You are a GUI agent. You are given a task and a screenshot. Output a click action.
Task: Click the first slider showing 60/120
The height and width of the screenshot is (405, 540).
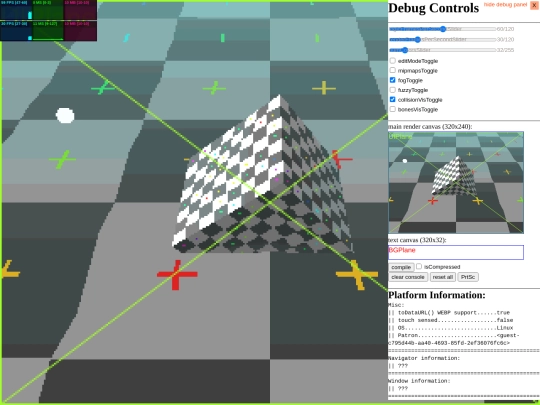click(x=443, y=29)
